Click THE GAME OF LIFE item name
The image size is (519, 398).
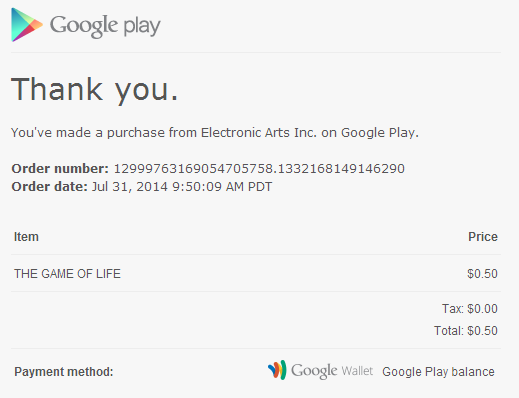67,274
